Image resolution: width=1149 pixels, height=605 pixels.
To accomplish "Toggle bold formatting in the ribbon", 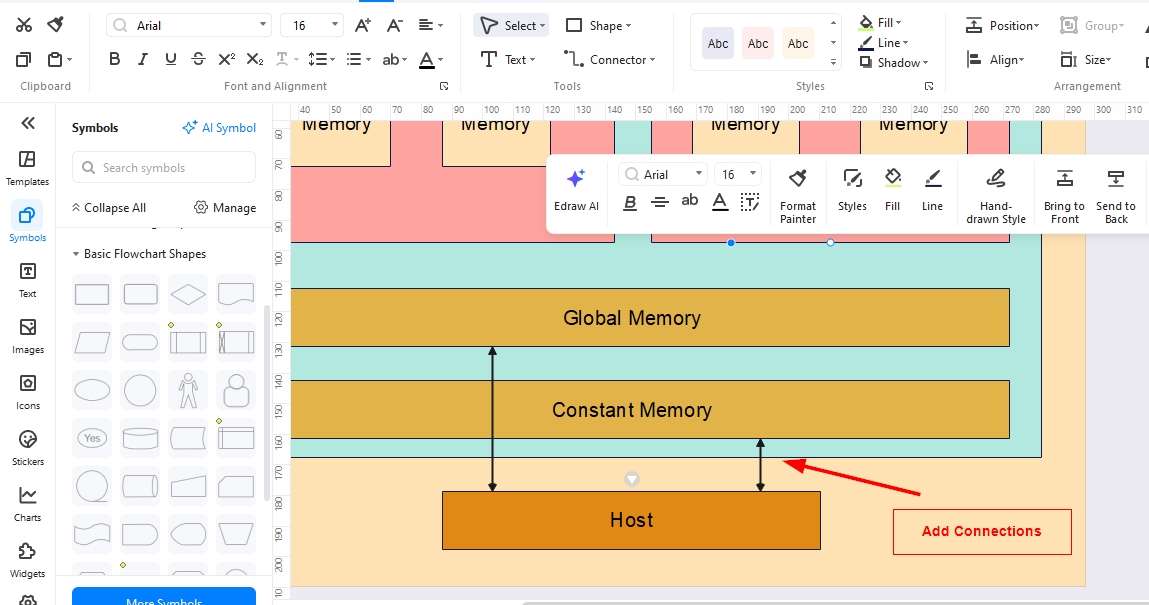I will point(114,58).
